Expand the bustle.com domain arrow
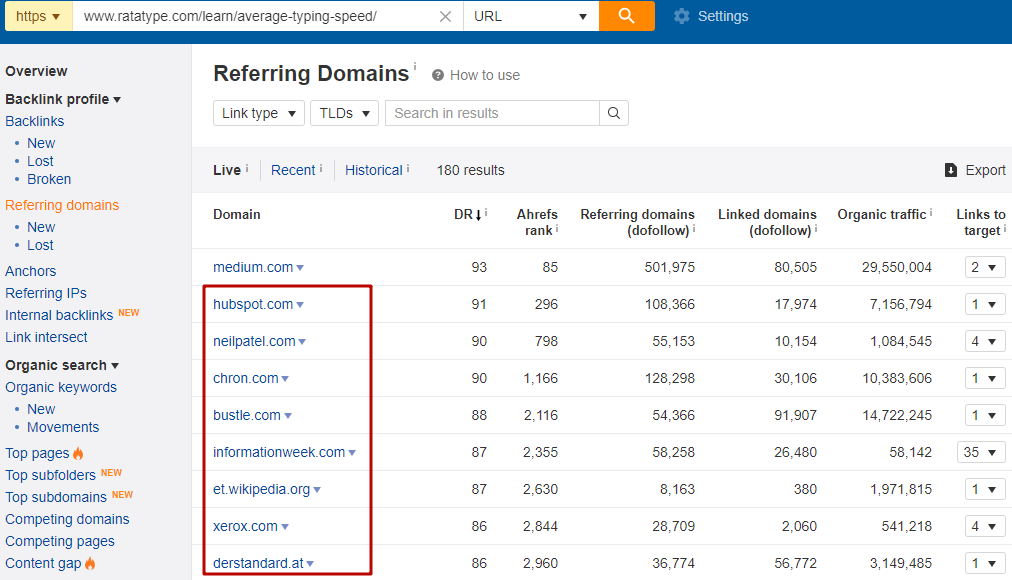 pyautogui.click(x=288, y=415)
